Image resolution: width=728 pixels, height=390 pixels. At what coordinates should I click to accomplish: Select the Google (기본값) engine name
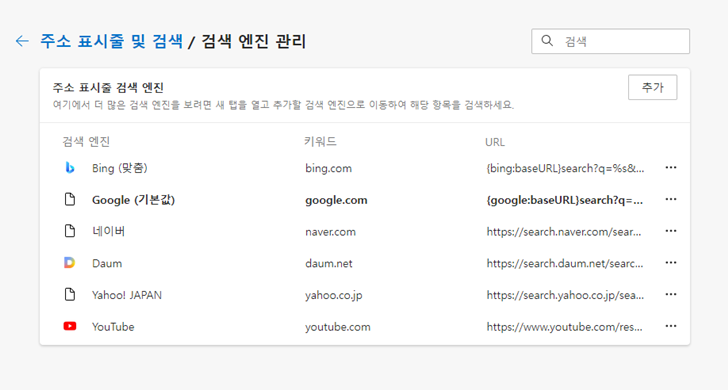click(x=133, y=200)
